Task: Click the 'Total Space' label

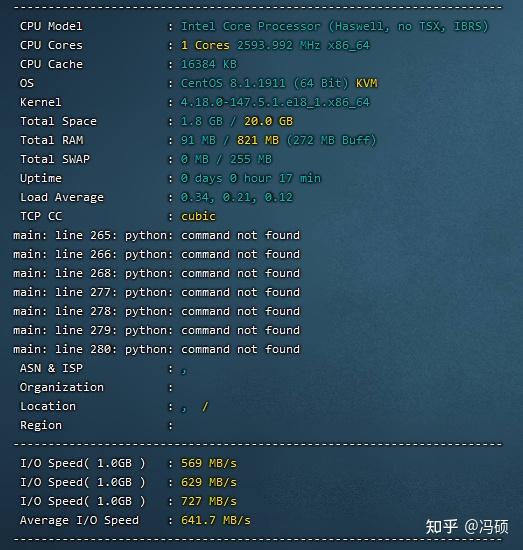Action: click(x=58, y=121)
